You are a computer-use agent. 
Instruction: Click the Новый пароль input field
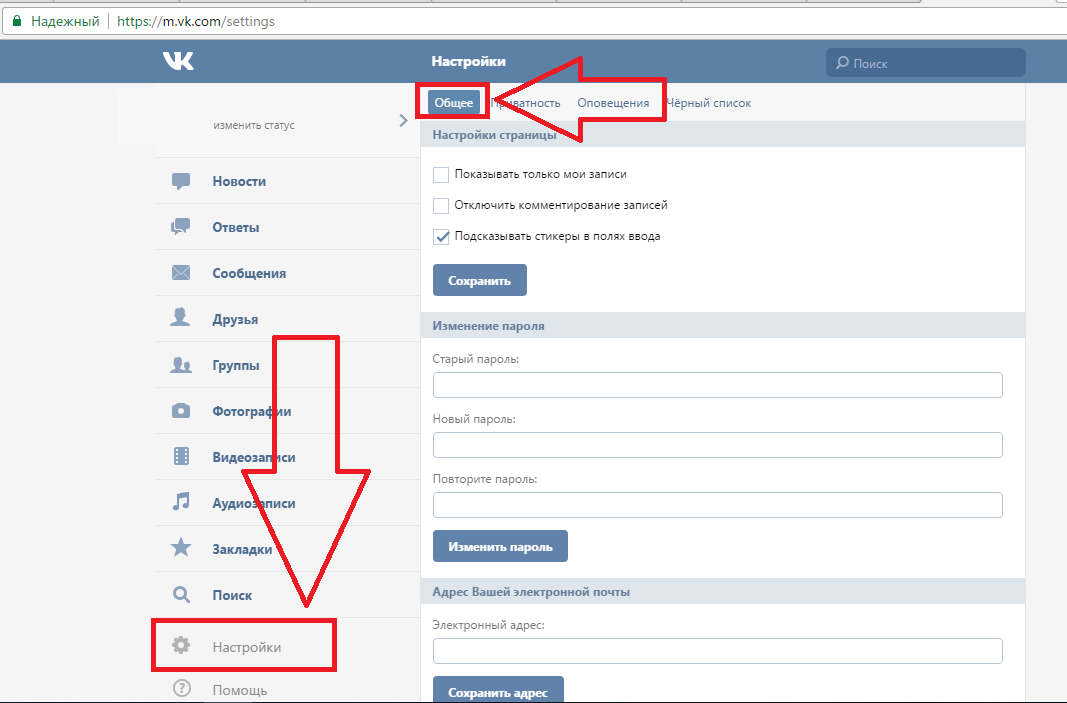coord(717,444)
